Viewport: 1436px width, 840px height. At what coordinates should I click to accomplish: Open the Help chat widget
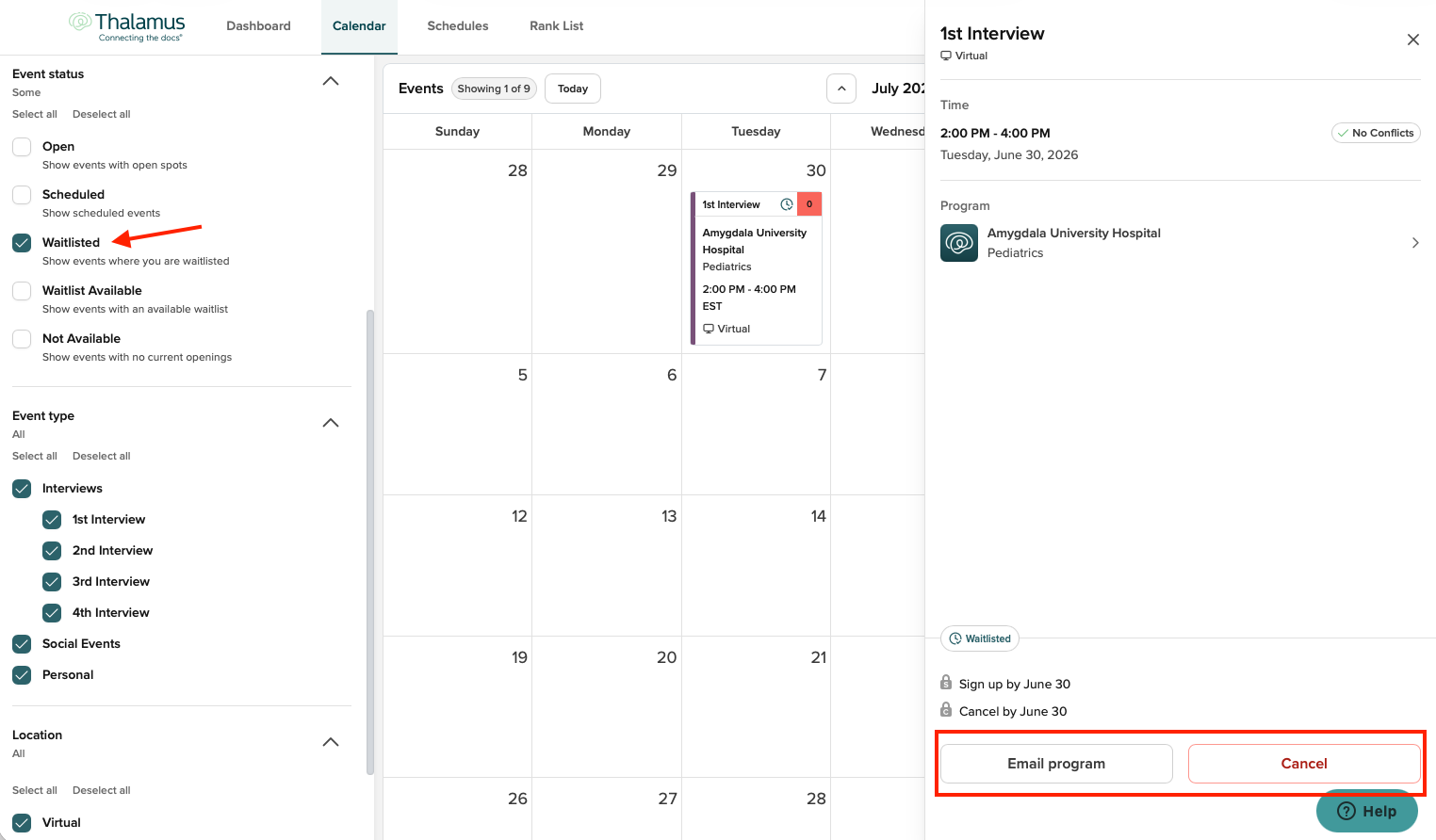click(1367, 811)
